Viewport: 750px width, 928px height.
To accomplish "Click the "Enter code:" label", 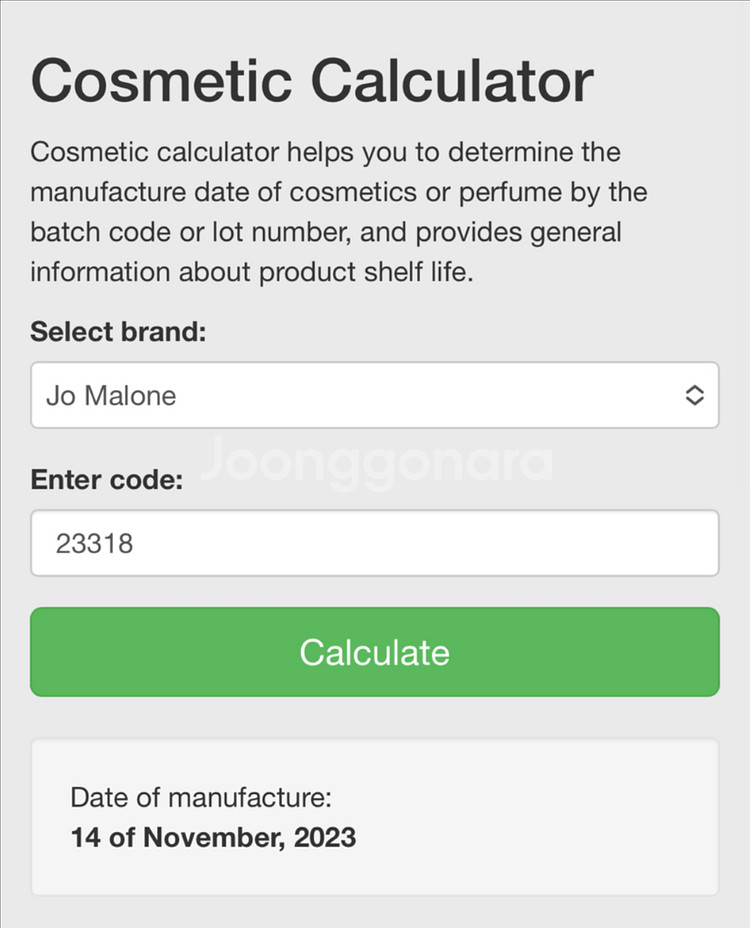I will (107, 479).
